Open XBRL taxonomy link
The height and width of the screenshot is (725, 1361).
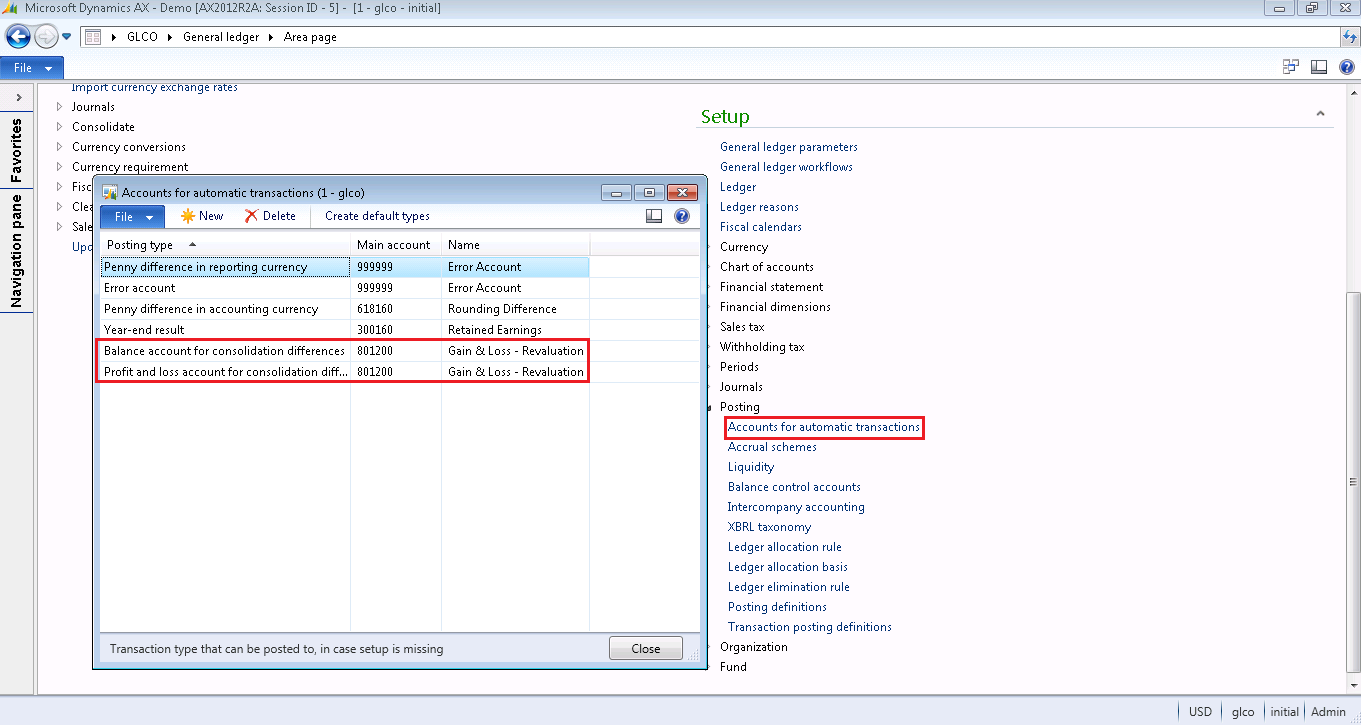pyautogui.click(x=769, y=527)
